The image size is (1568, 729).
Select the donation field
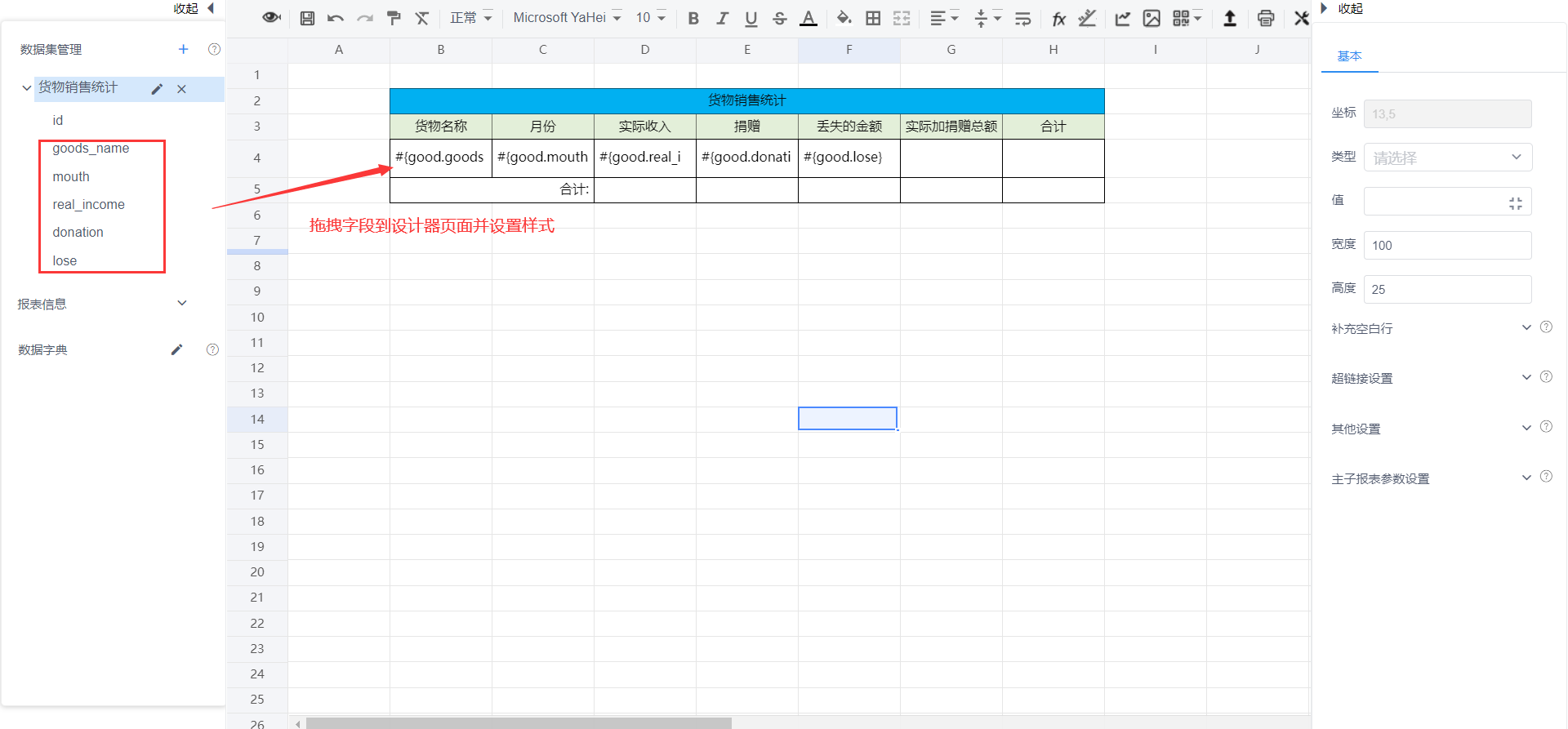(78, 232)
